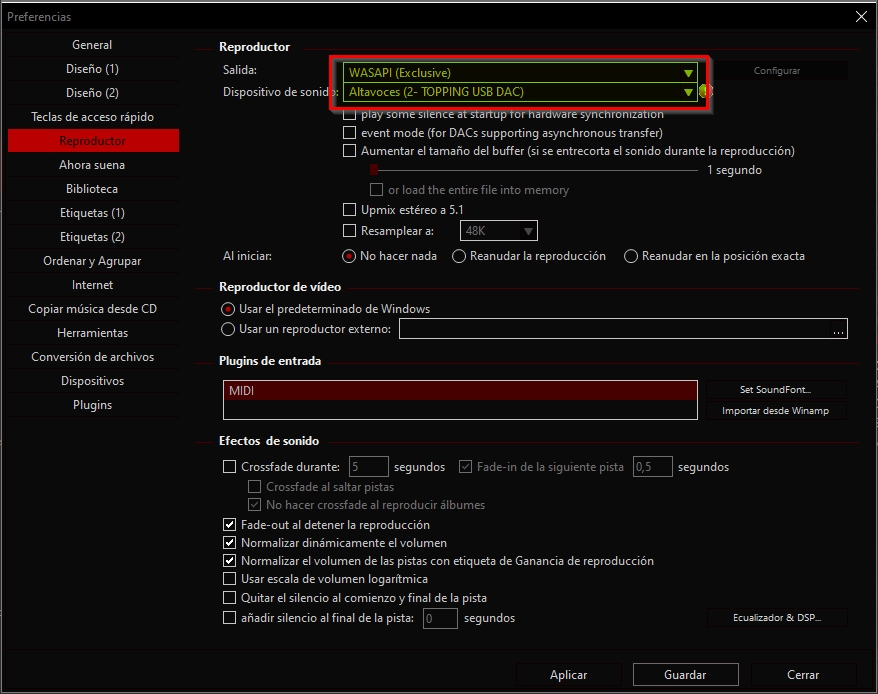Select the Reproductor section
Image resolution: width=878 pixels, height=694 pixels.
click(92, 141)
